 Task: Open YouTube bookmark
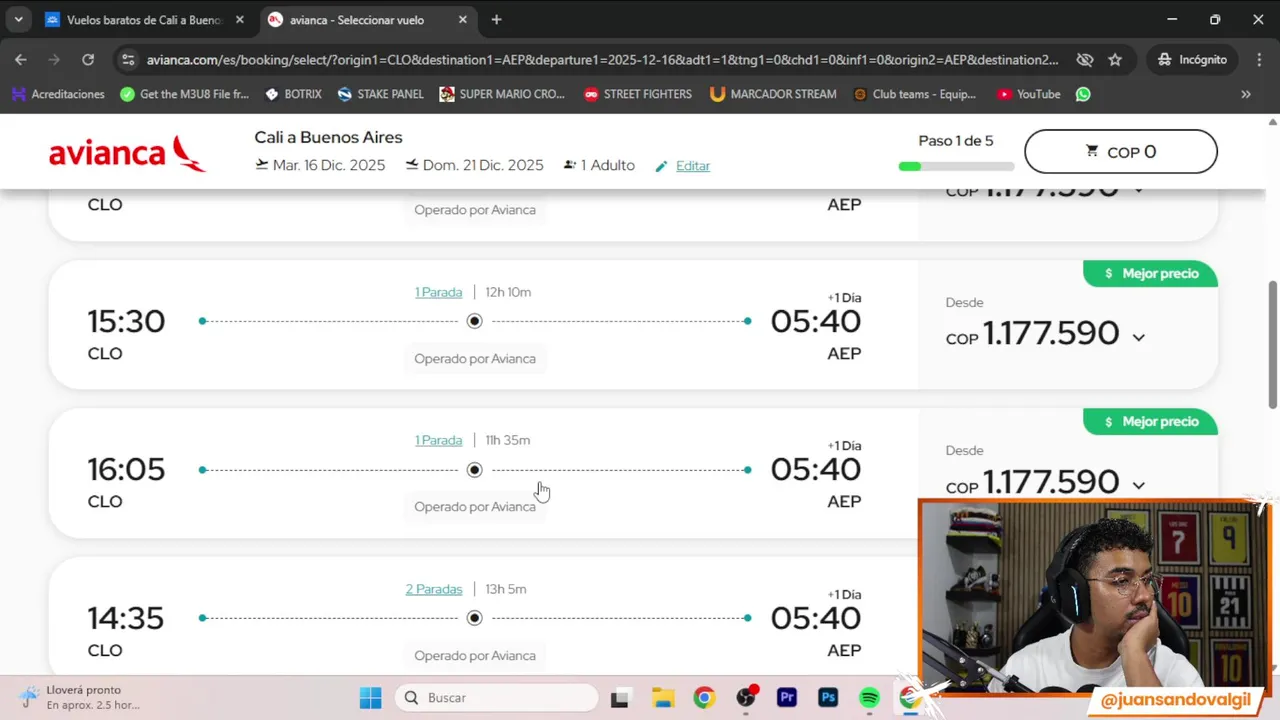pos(1028,94)
